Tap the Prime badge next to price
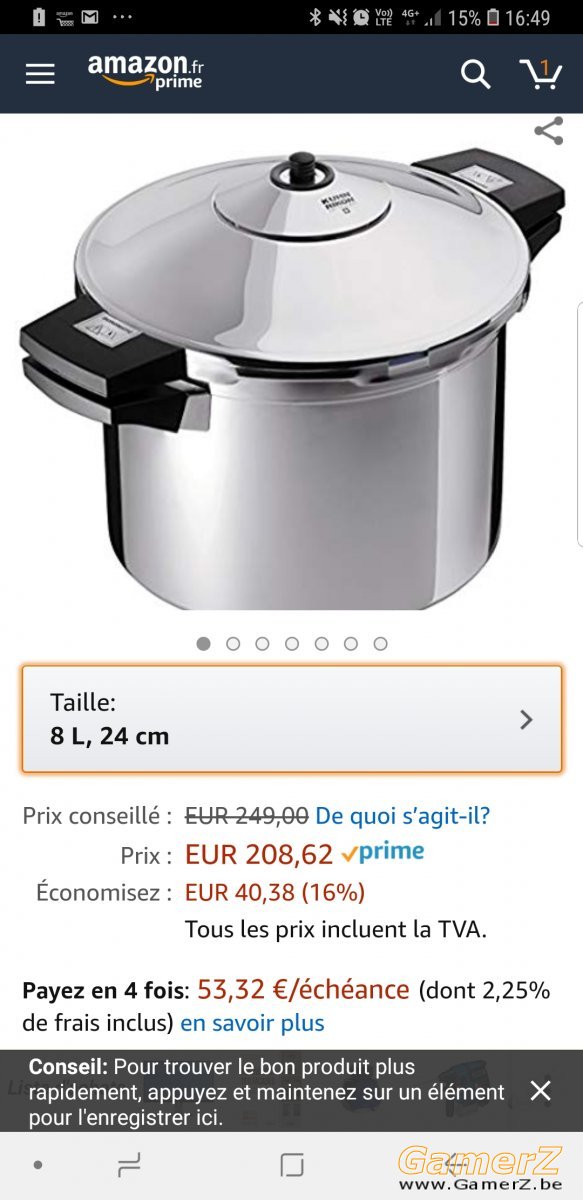The height and width of the screenshot is (1200, 583). click(x=382, y=853)
